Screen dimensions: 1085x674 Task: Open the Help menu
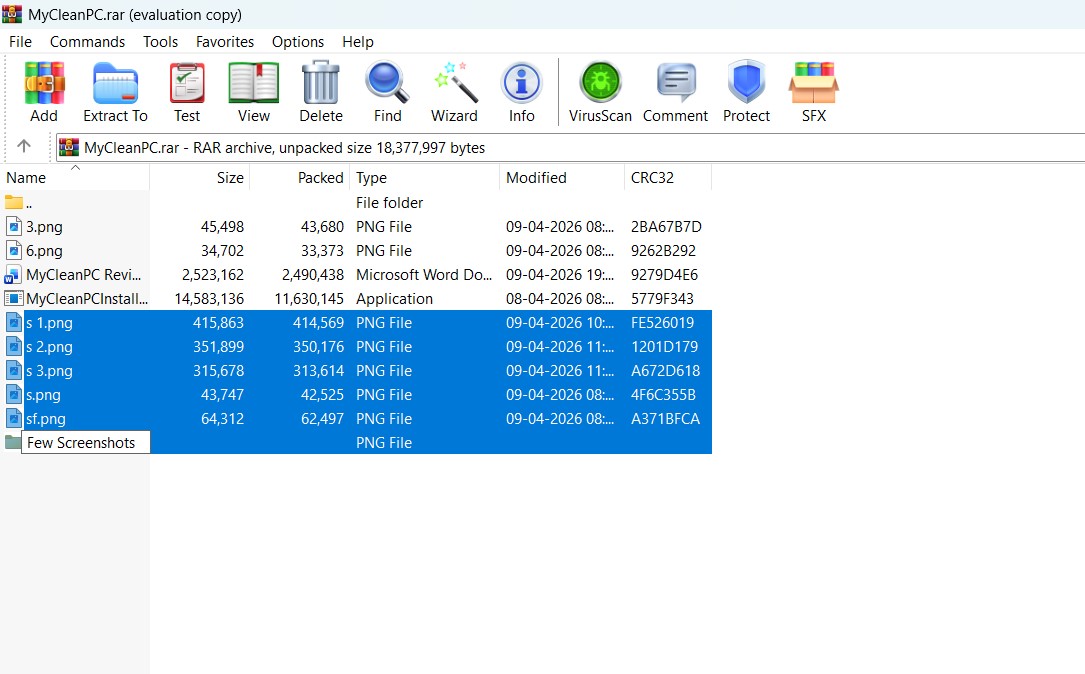coord(358,42)
